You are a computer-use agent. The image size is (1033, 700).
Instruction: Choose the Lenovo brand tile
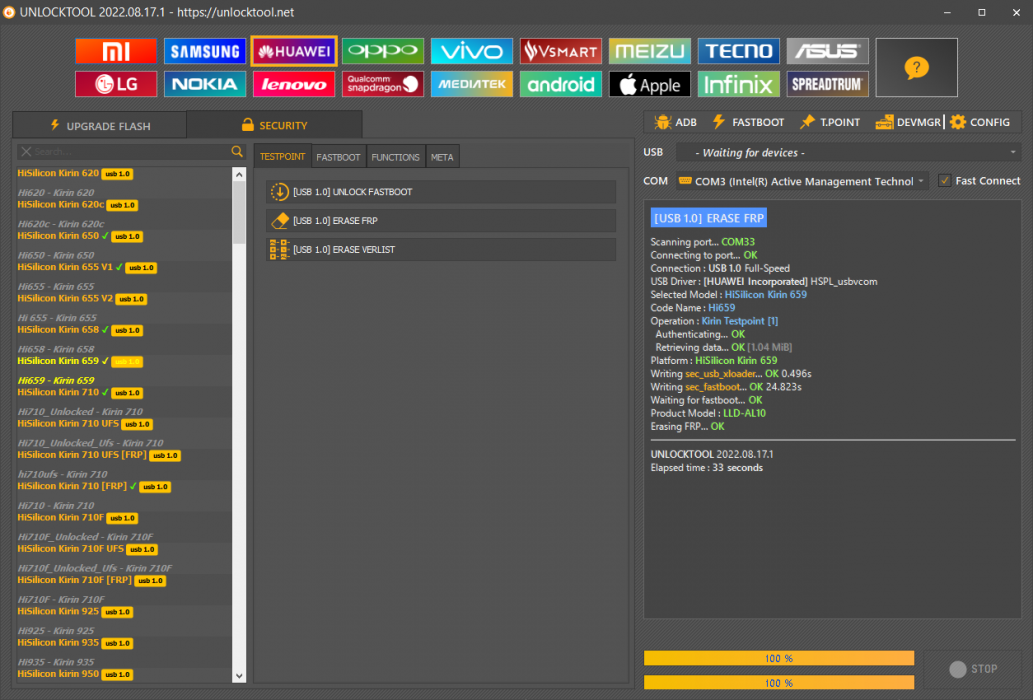point(294,84)
